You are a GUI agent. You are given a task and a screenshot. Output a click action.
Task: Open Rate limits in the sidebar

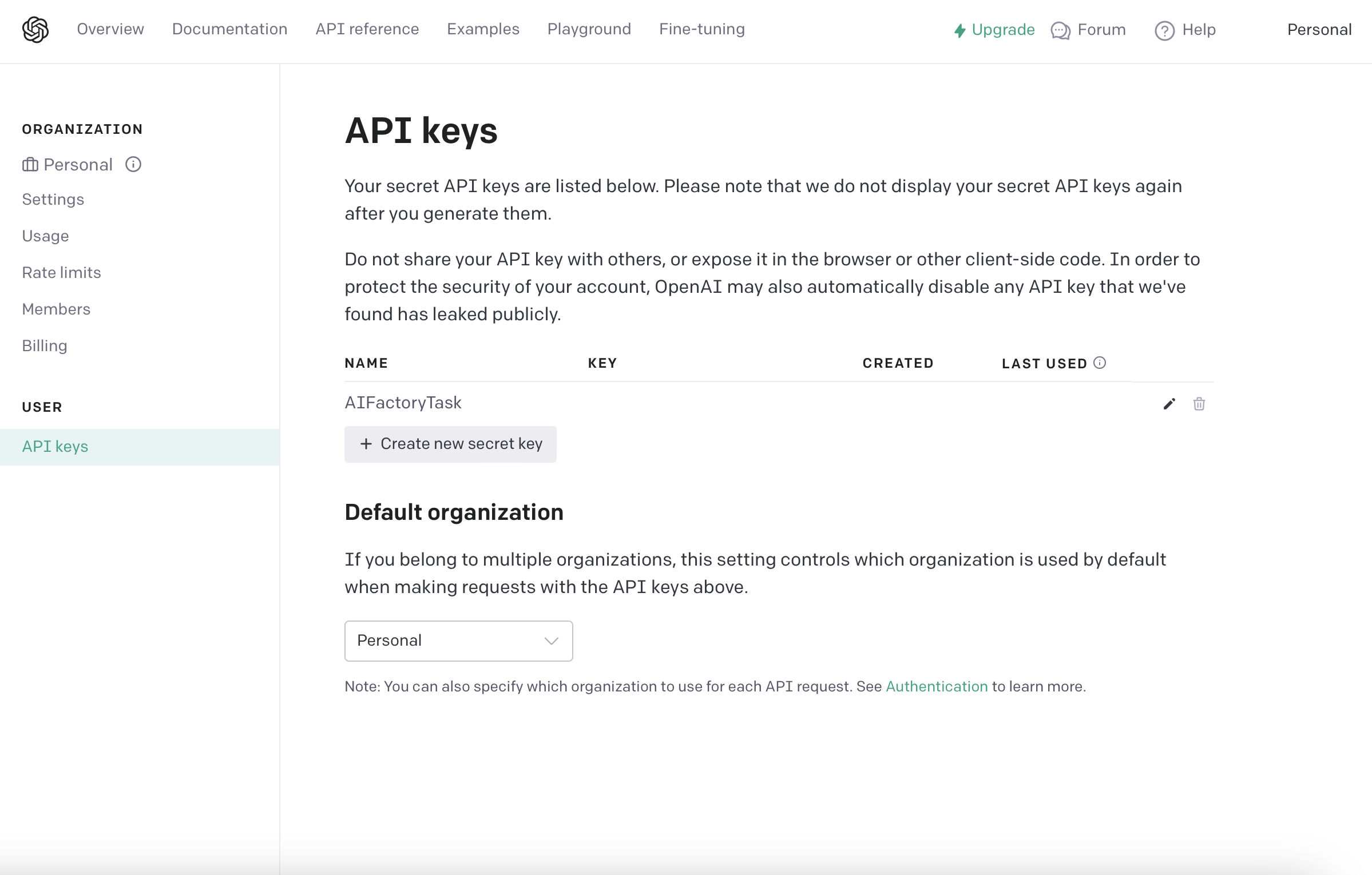point(62,272)
